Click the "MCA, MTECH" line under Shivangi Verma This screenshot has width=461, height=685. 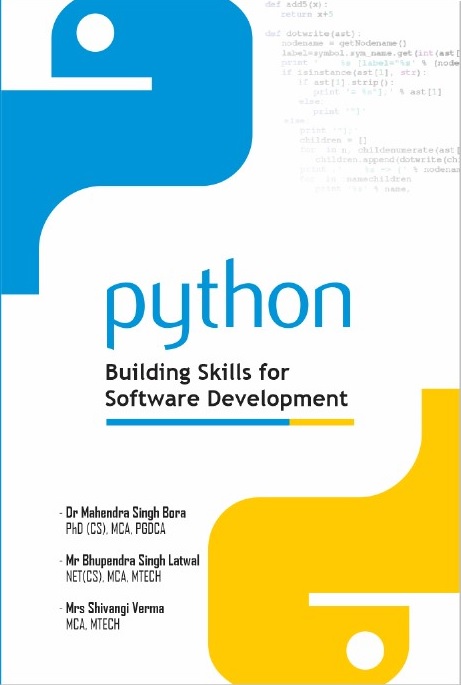click(93, 624)
